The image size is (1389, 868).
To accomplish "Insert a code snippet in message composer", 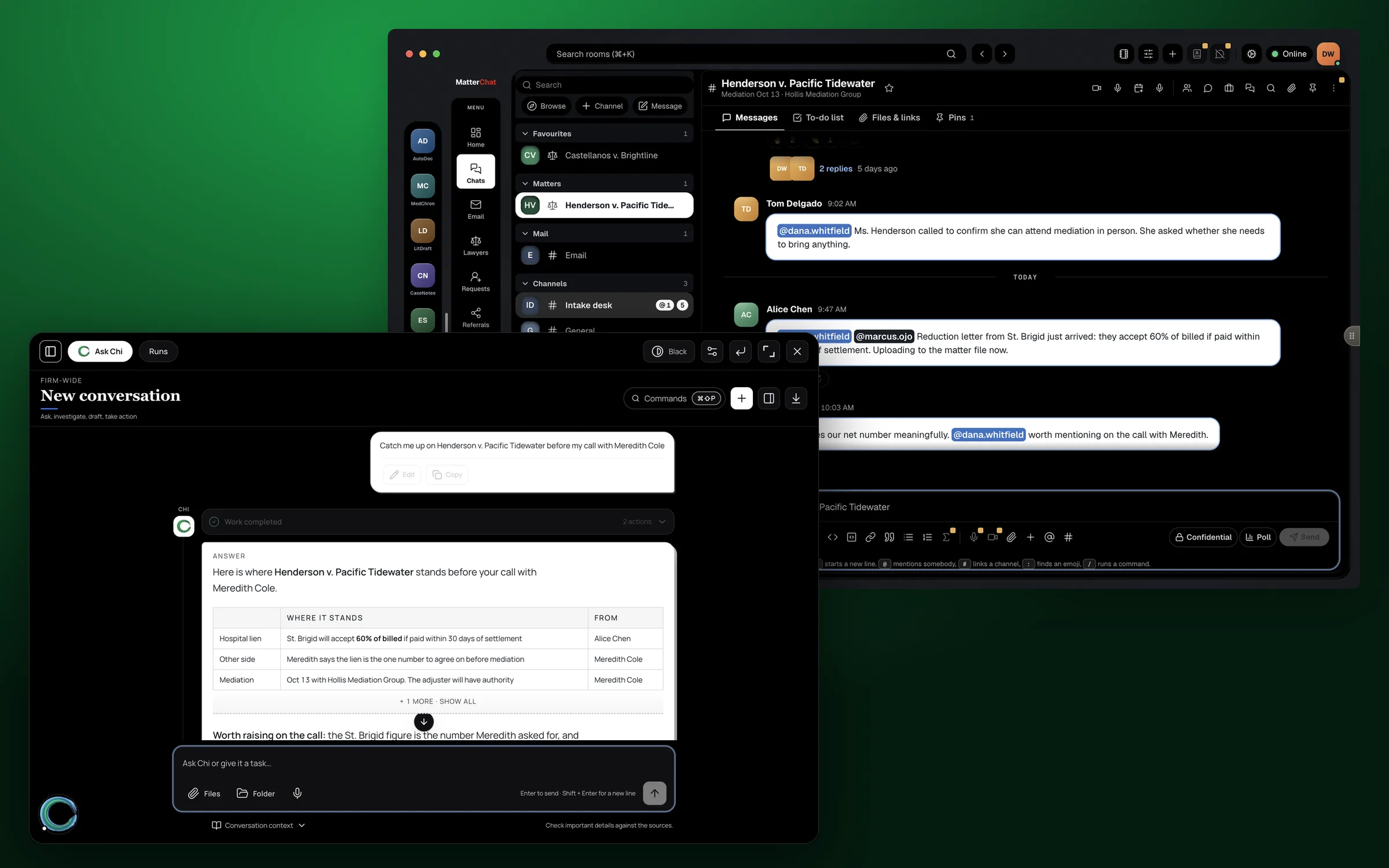I will tap(832, 537).
